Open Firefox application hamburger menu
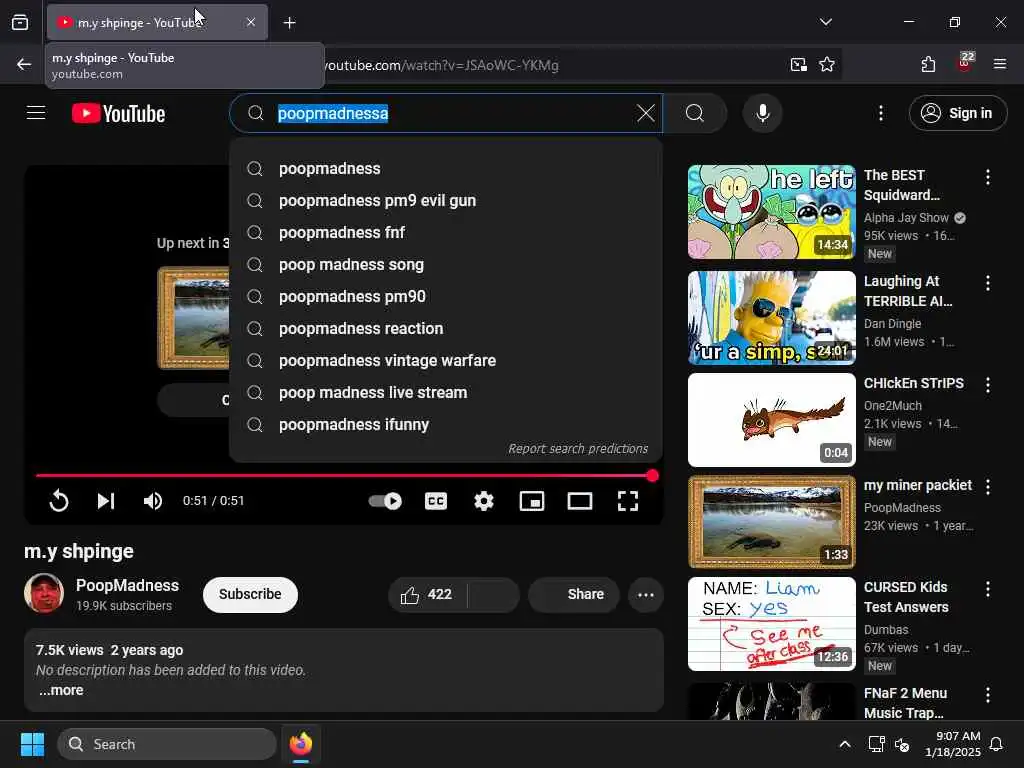Screen dimensions: 1024x768 (999, 64)
